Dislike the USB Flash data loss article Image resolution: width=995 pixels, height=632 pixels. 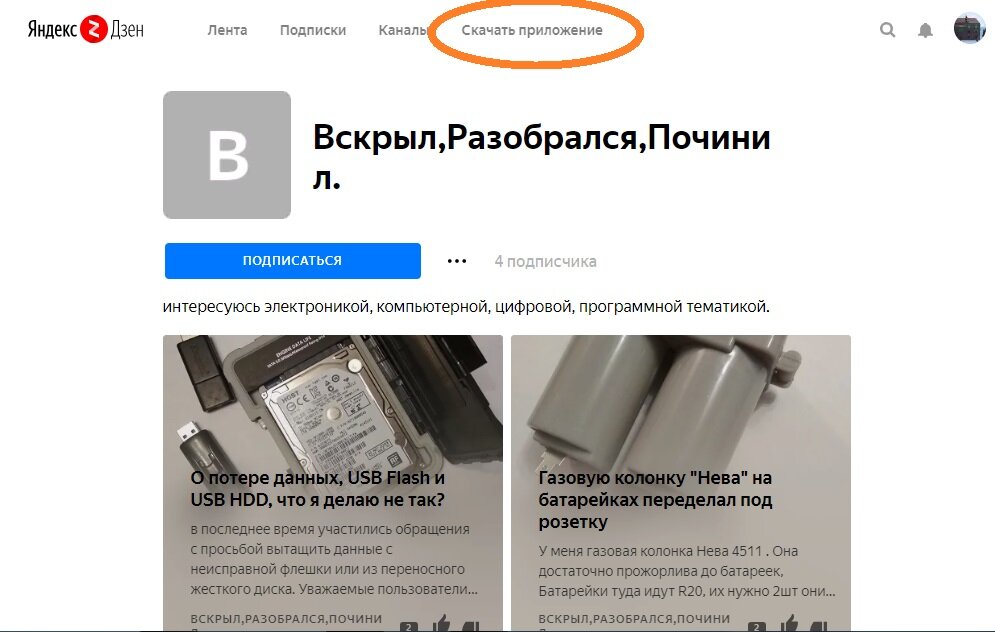click(470, 626)
